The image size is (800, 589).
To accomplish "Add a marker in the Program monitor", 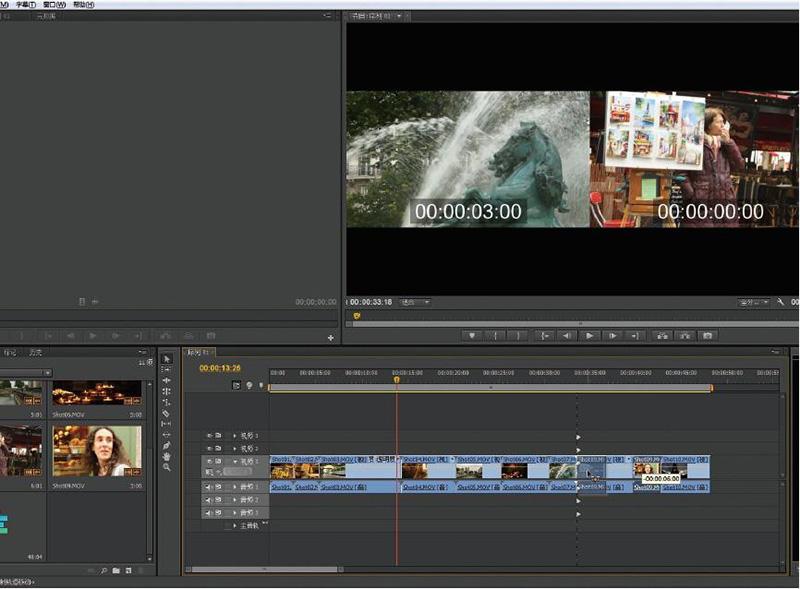I will click(472, 336).
